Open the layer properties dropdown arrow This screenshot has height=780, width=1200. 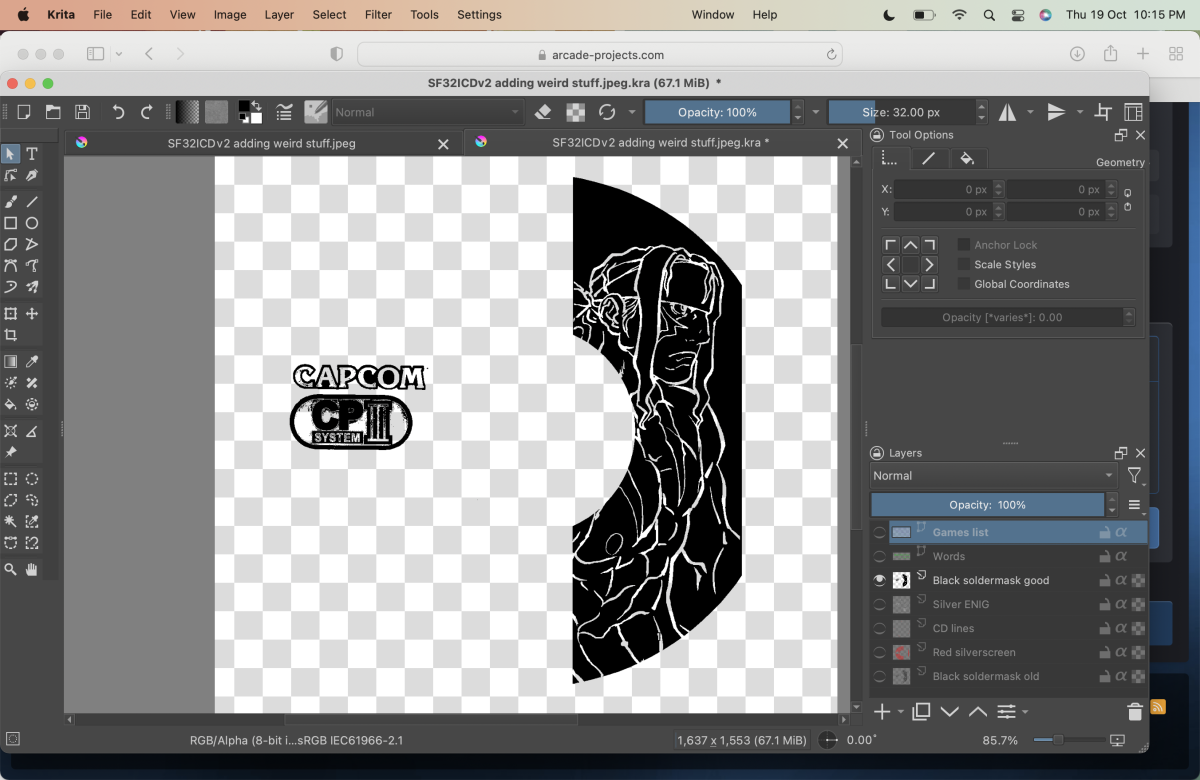pyautogui.click(x=1025, y=712)
